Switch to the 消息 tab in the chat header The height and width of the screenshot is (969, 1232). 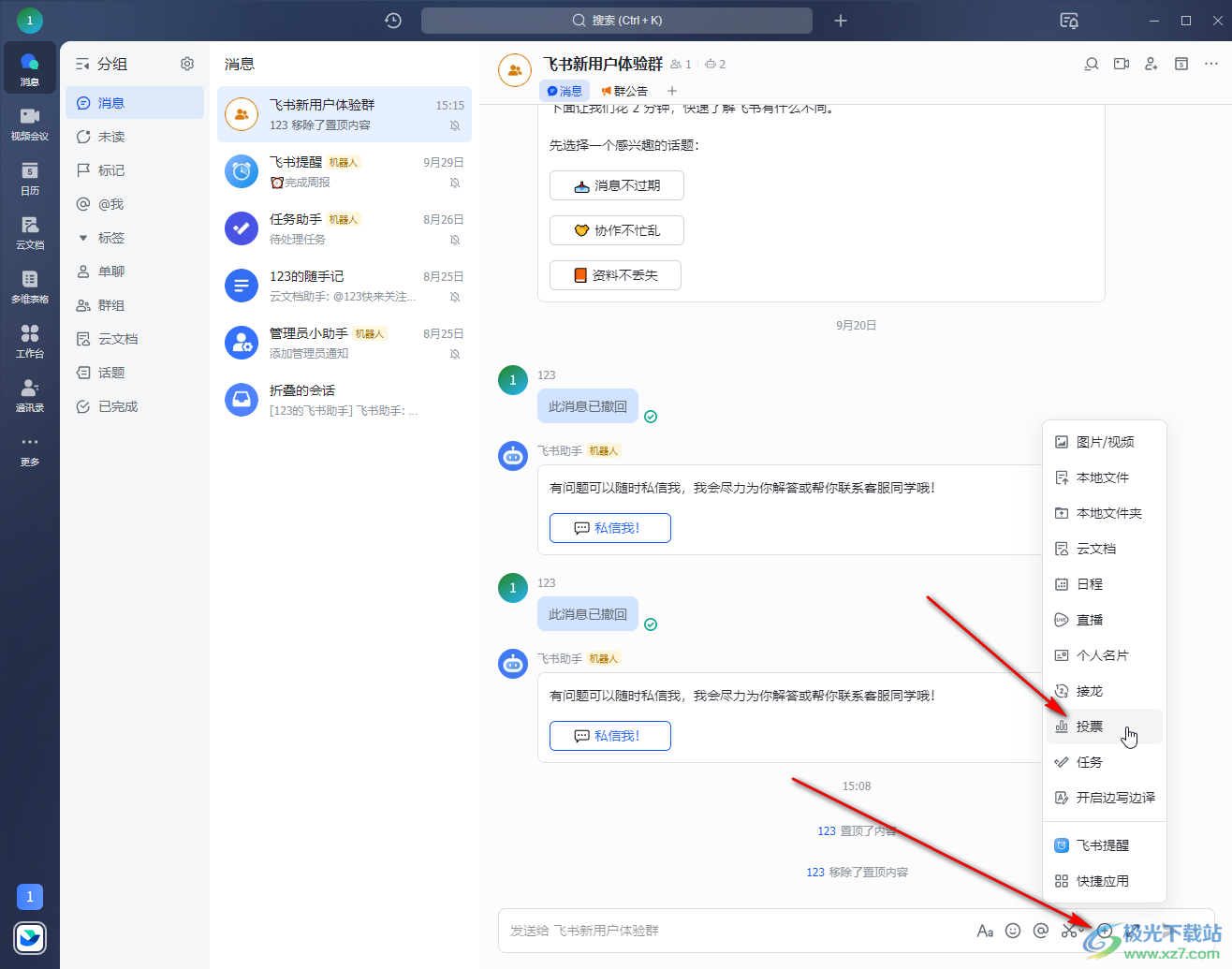click(x=565, y=91)
